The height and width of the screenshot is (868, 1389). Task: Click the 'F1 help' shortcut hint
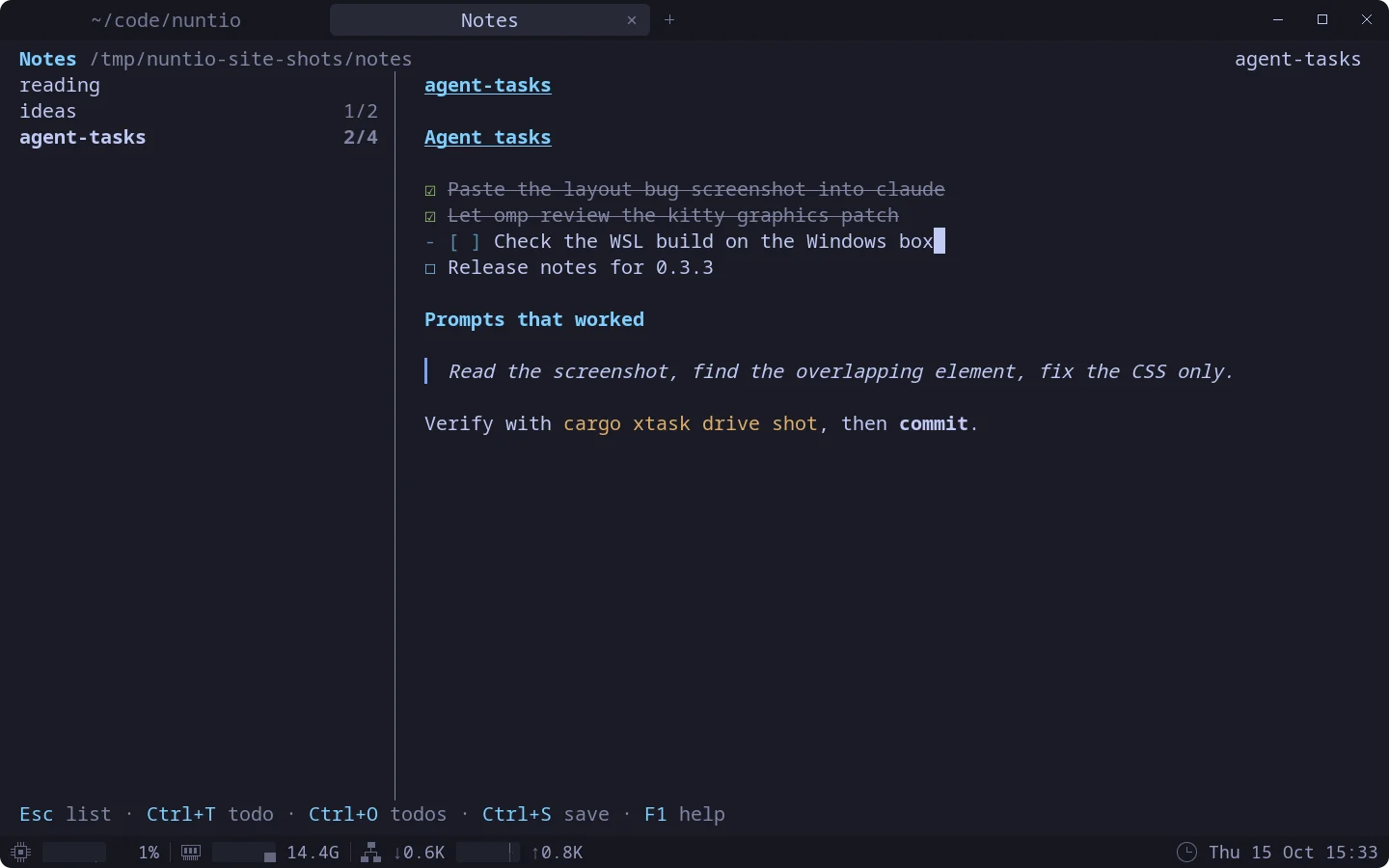click(x=685, y=815)
